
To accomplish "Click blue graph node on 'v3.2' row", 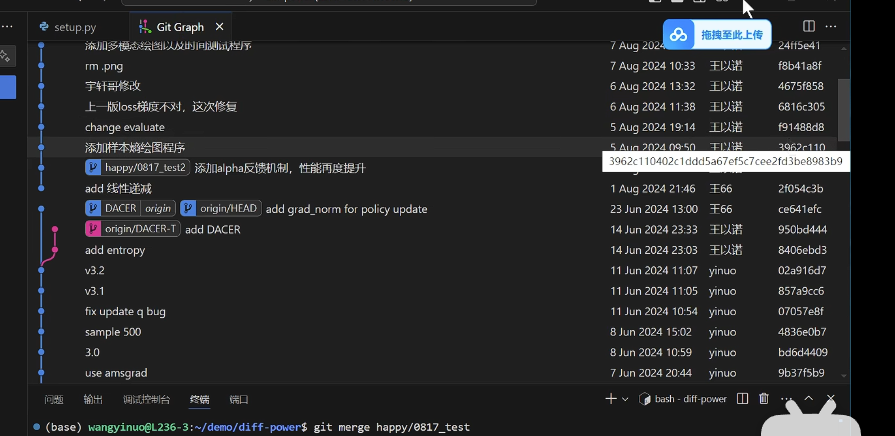I will coord(41,271).
